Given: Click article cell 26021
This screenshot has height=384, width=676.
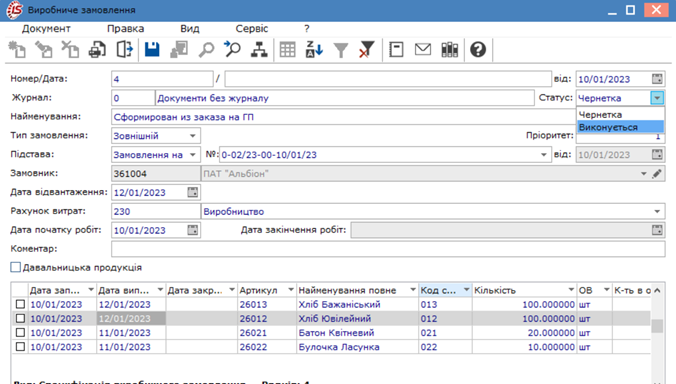Looking at the screenshot, I should (266, 333).
